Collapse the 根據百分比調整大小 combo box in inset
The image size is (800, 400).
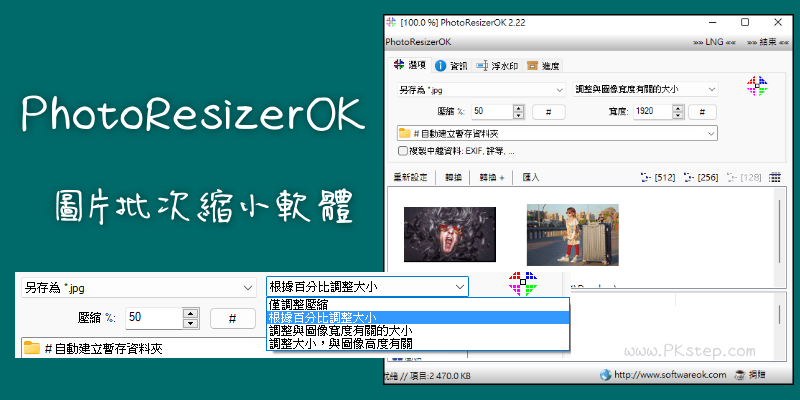(x=367, y=287)
